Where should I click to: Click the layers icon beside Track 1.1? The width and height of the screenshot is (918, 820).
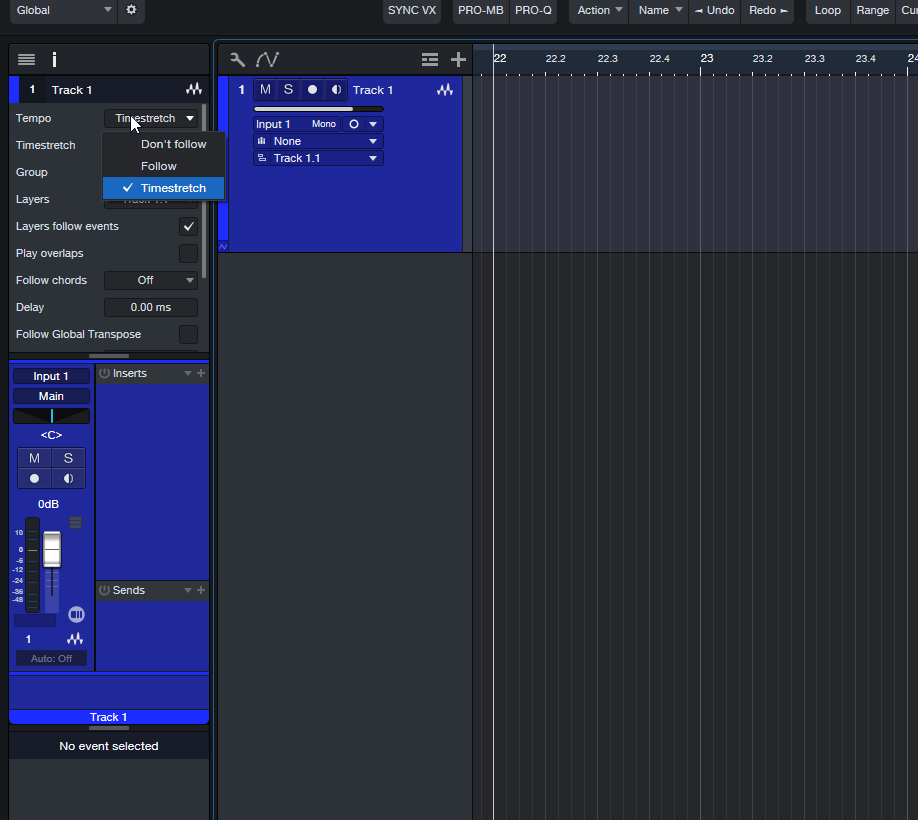262,158
